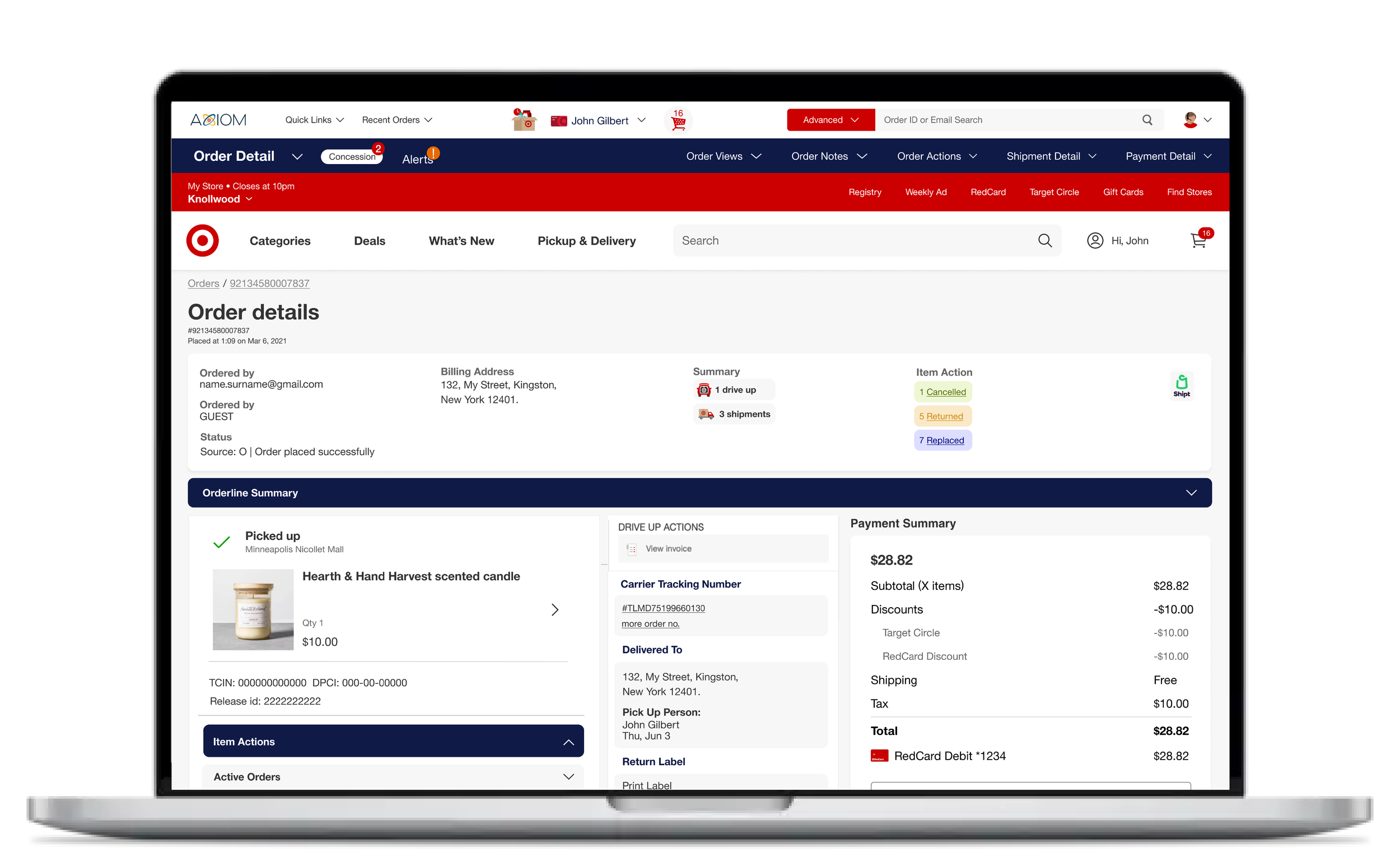View the 1 Cancelled item action
1400x866 pixels.
pyautogui.click(x=942, y=392)
